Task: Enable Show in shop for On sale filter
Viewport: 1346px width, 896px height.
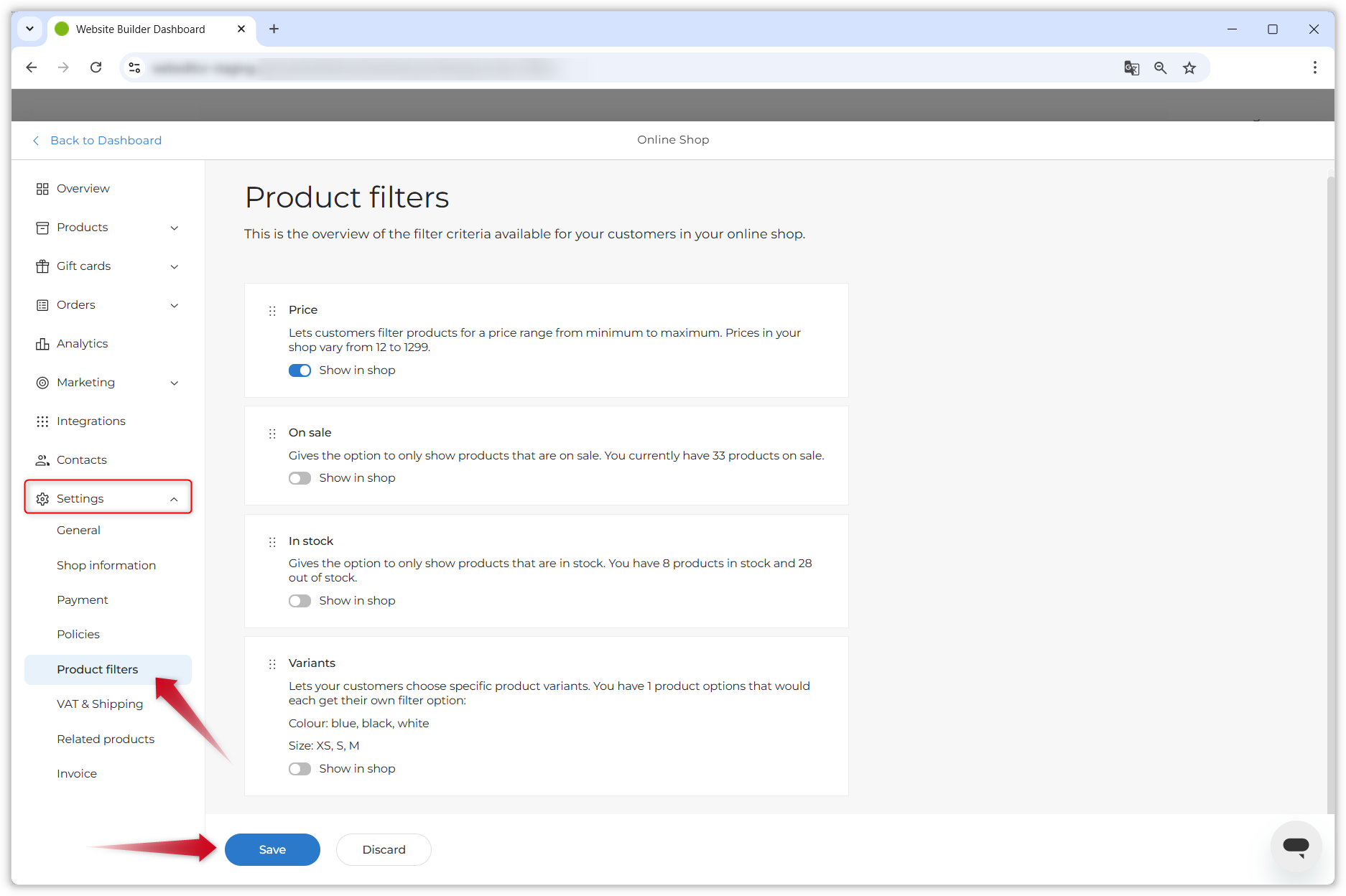Action: (300, 477)
